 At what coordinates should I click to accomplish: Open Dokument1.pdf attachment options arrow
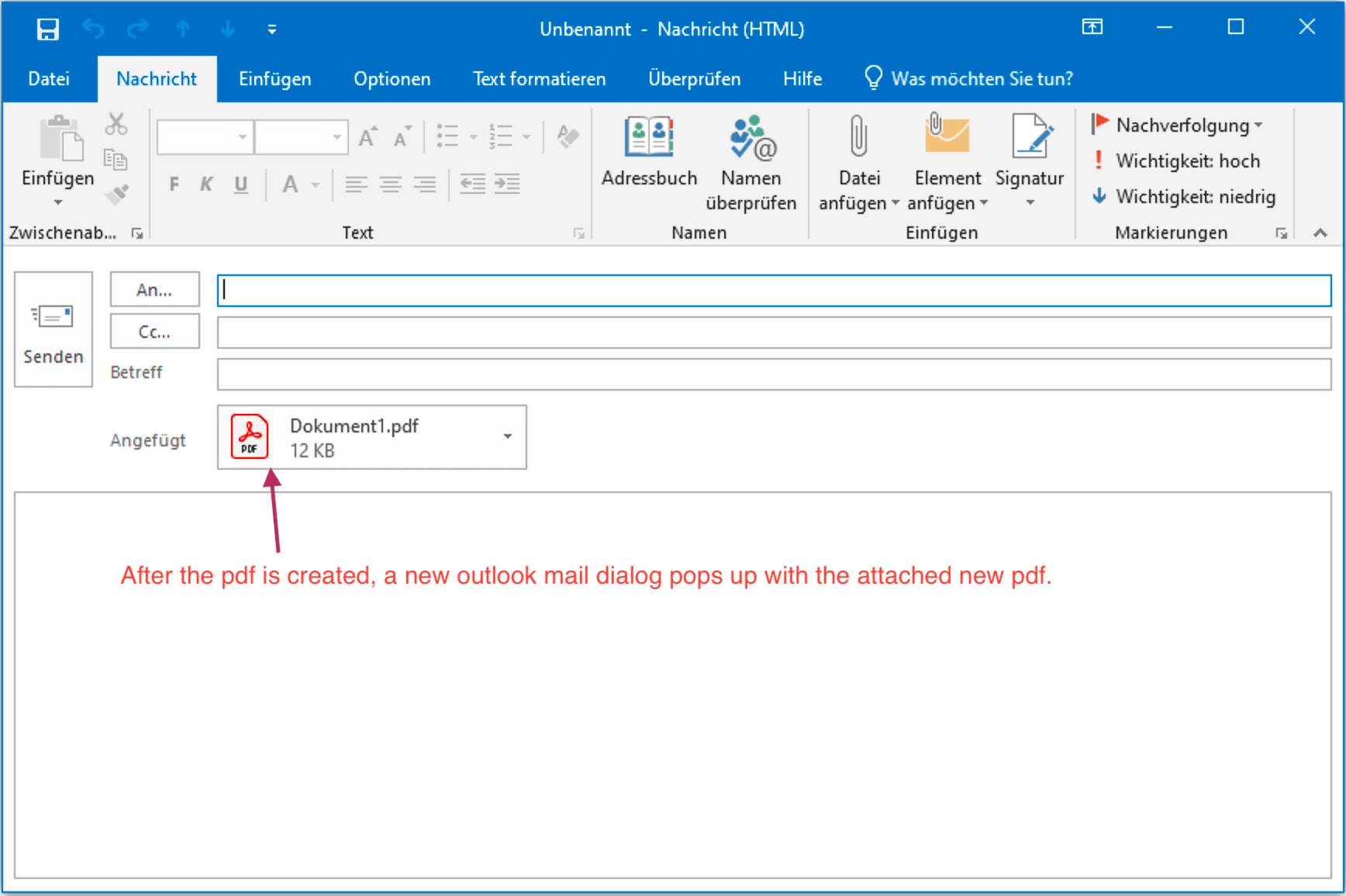click(508, 436)
